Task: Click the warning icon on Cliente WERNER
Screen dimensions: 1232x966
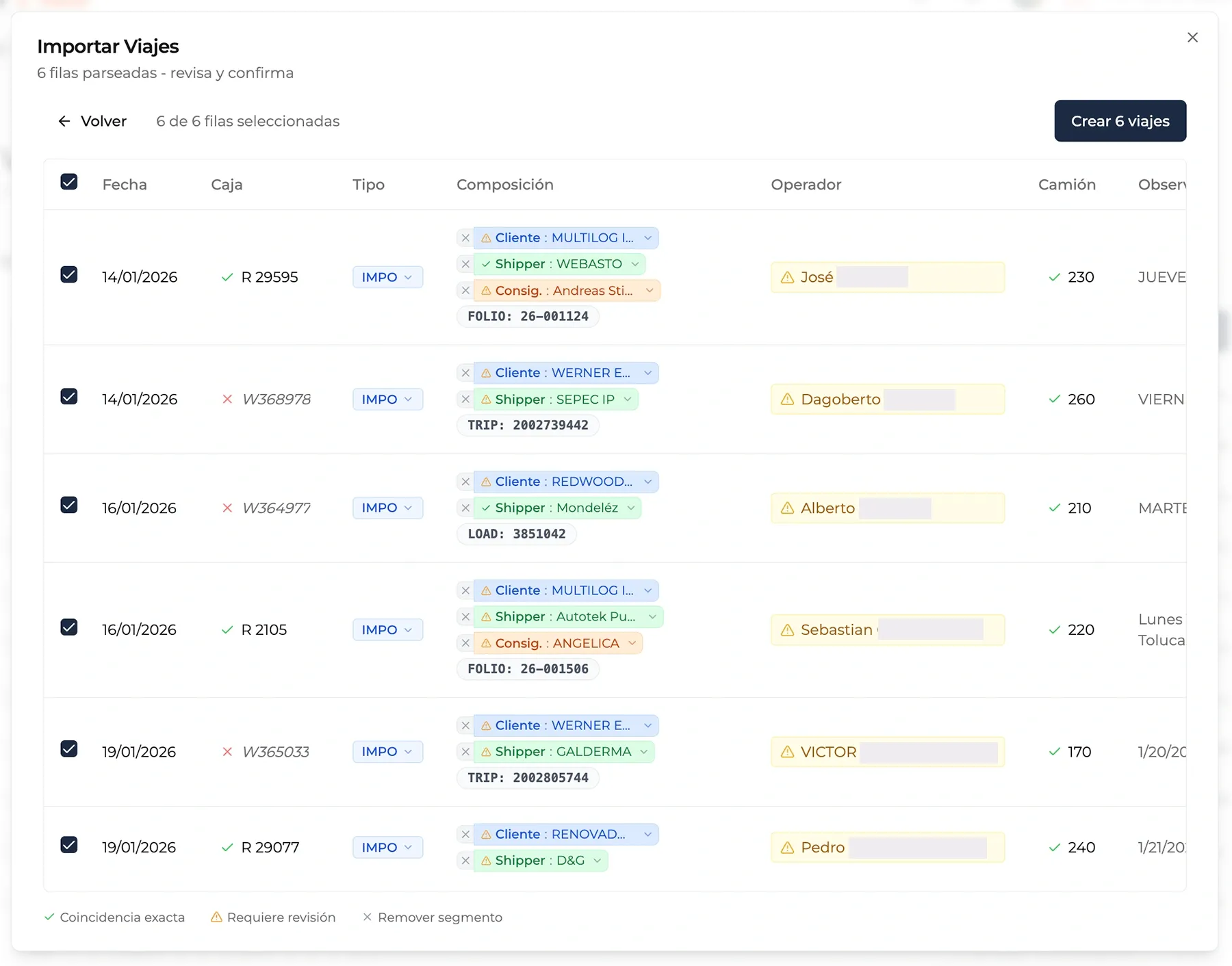Action: [x=485, y=372]
